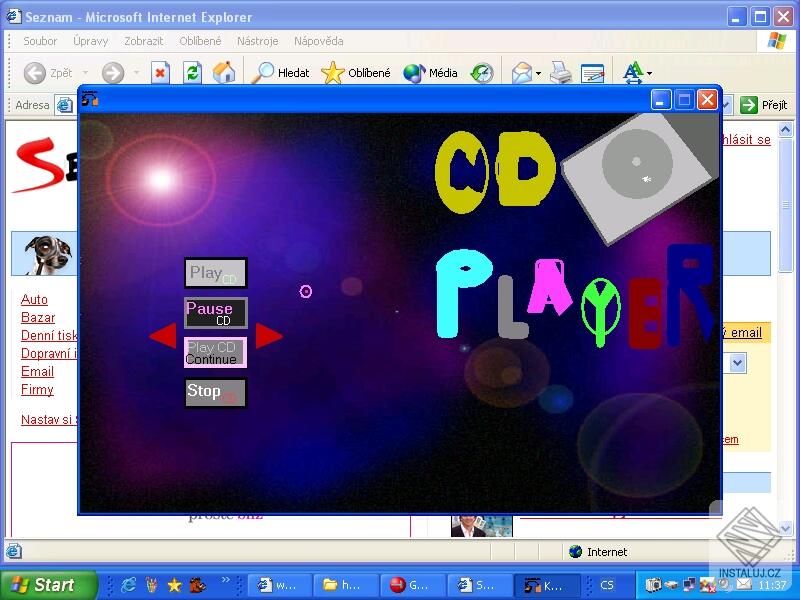This screenshot has width=800, height=600.
Task: Click the Stop loading red X icon
Action: click(160, 73)
